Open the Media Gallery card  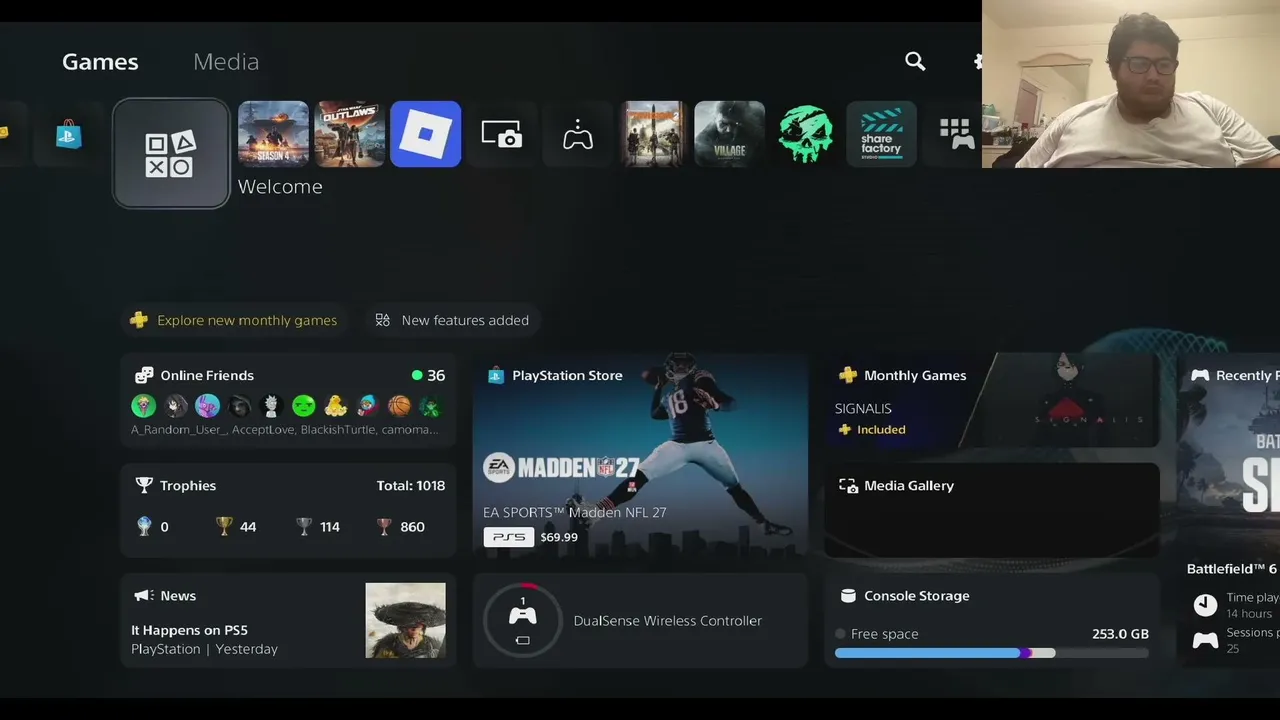(991, 509)
